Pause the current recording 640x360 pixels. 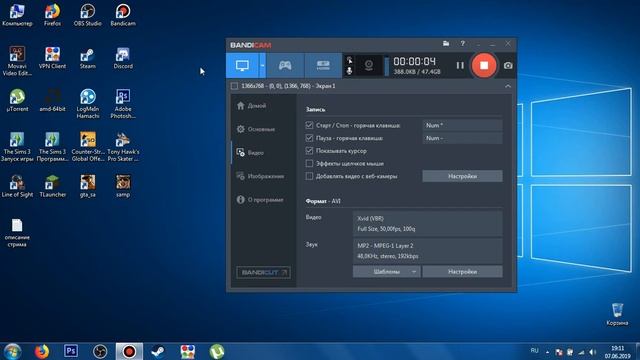point(460,65)
